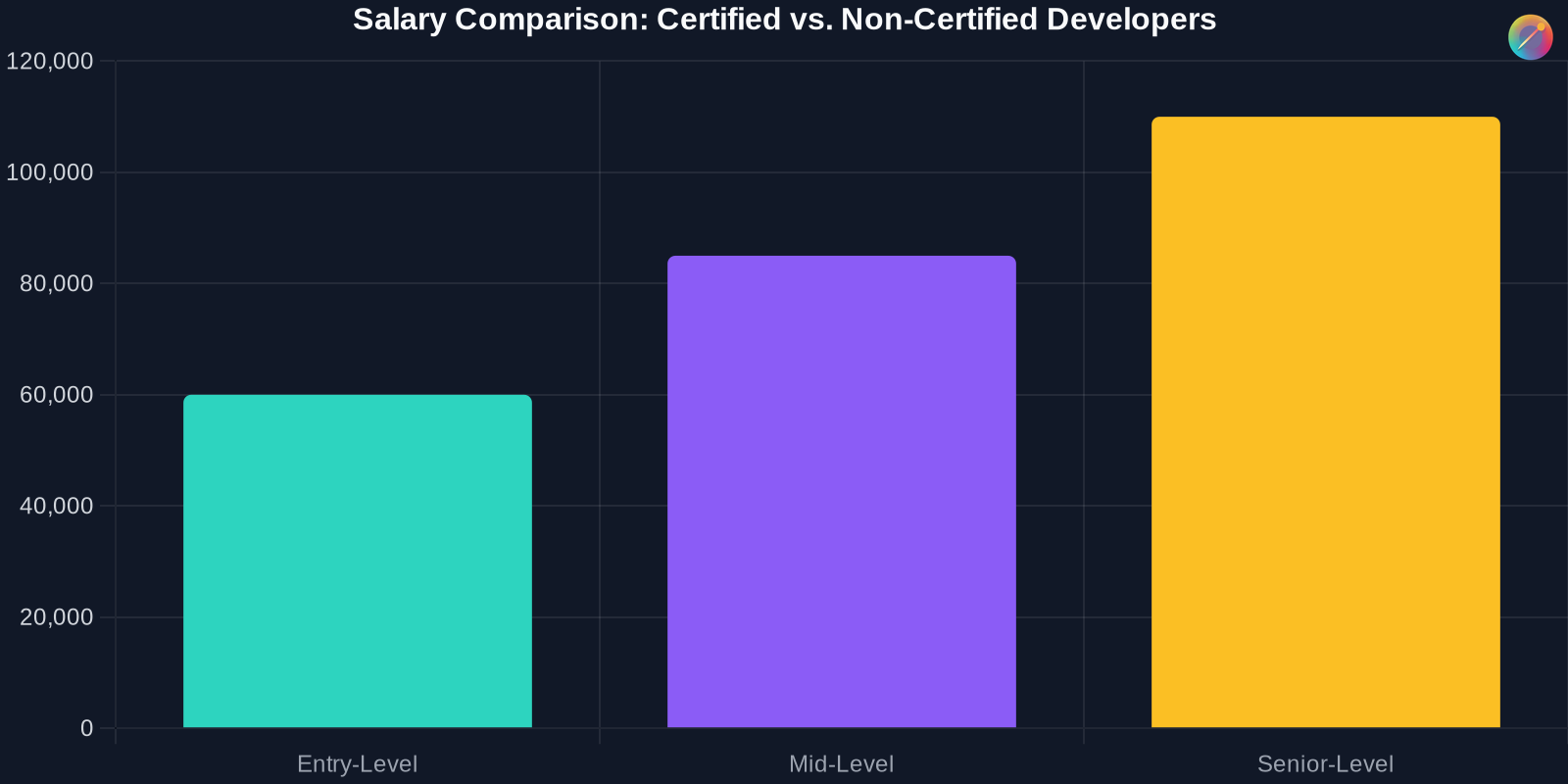Select the 100,000 y-axis label
The image size is (1568, 784).
(x=51, y=172)
